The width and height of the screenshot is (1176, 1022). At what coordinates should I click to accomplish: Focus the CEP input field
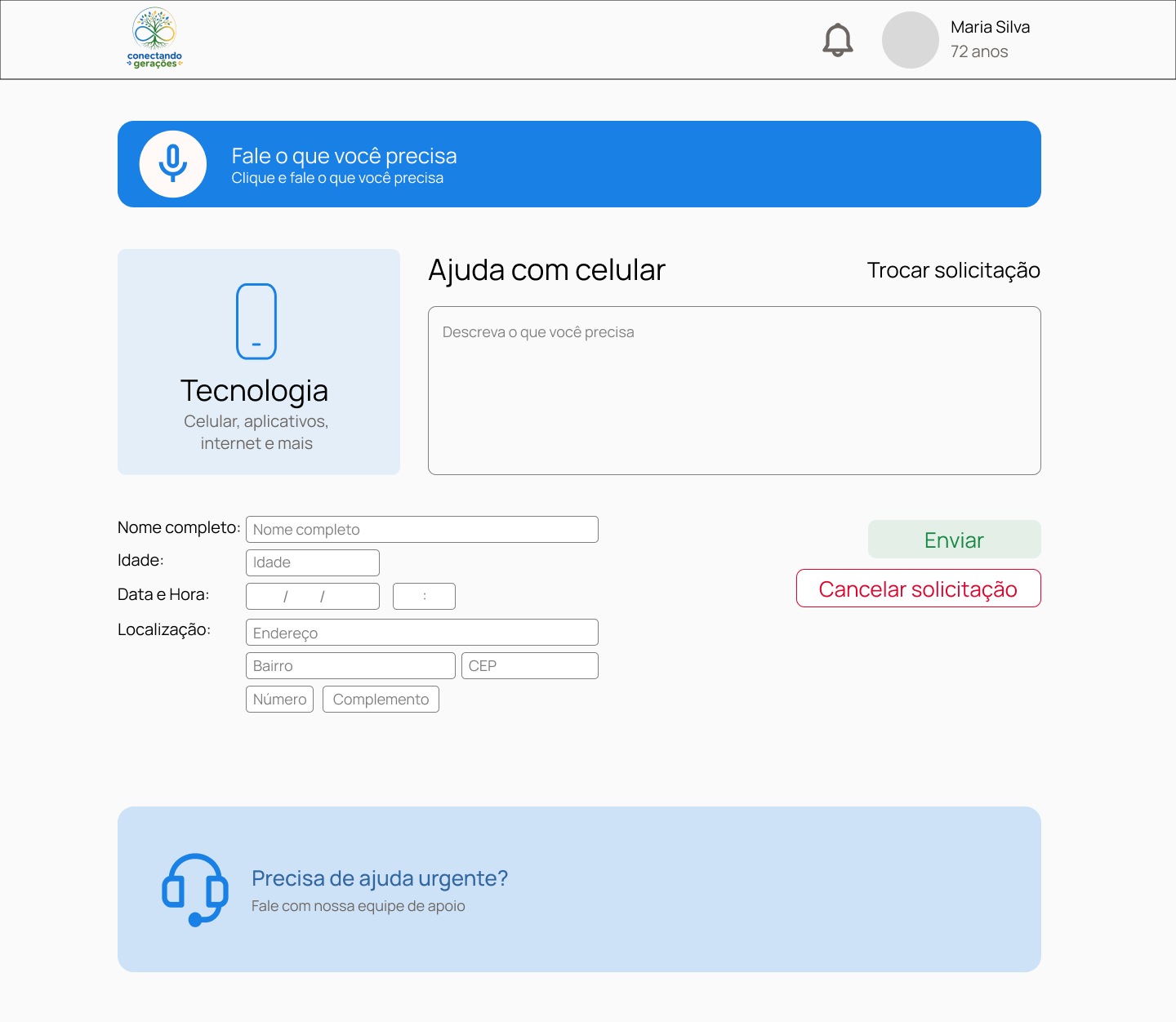tap(530, 665)
